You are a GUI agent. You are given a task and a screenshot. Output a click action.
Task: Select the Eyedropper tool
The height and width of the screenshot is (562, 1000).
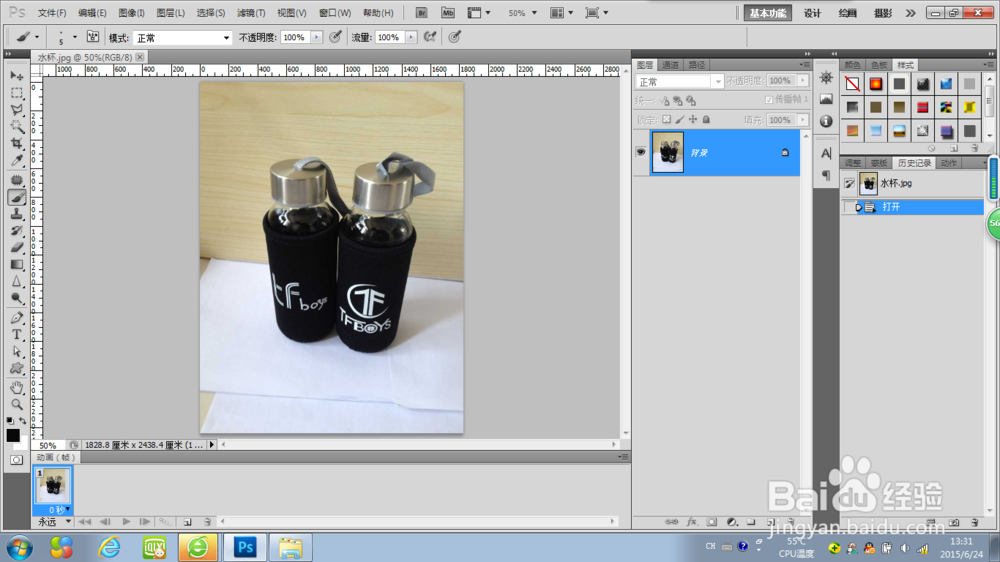coord(17,161)
